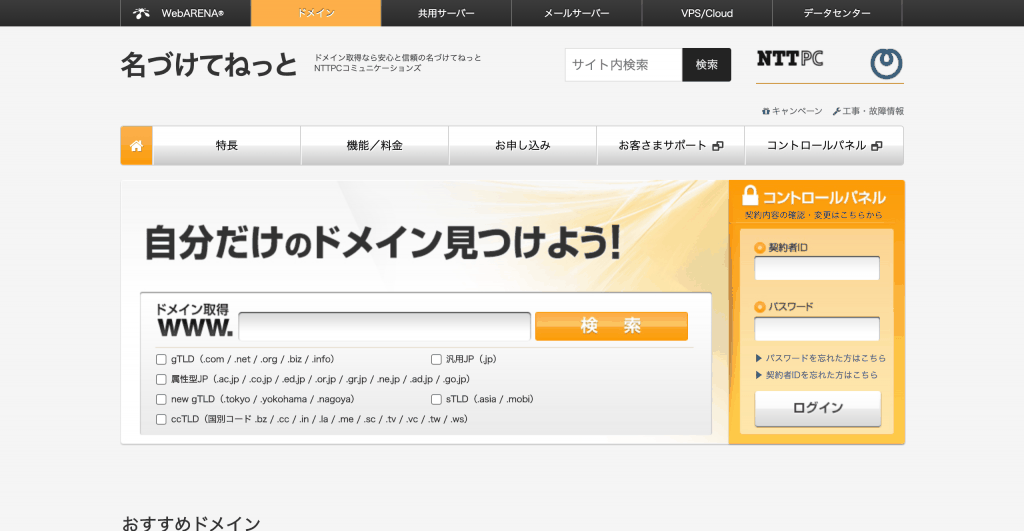The height and width of the screenshot is (531, 1024).
Task: Click the おすすめドメイン heading
Action: point(191,523)
